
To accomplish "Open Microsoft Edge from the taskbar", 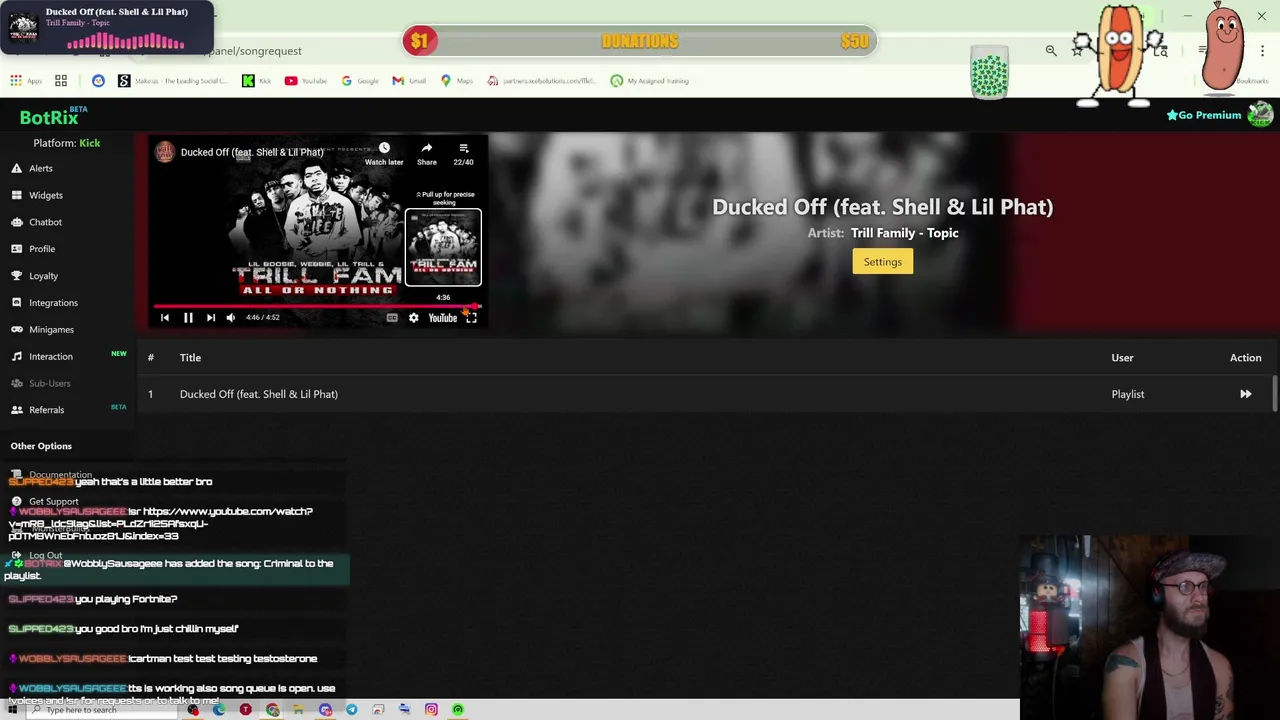I will [219, 710].
